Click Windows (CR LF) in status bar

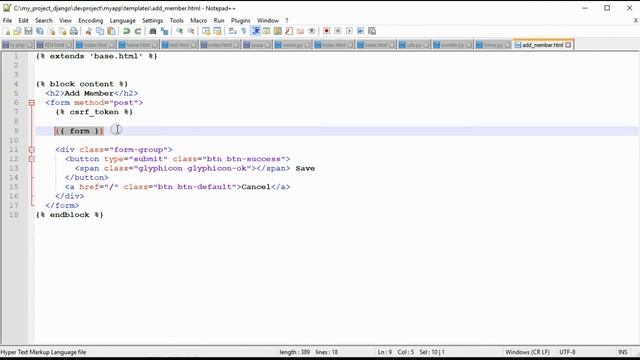(527, 352)
